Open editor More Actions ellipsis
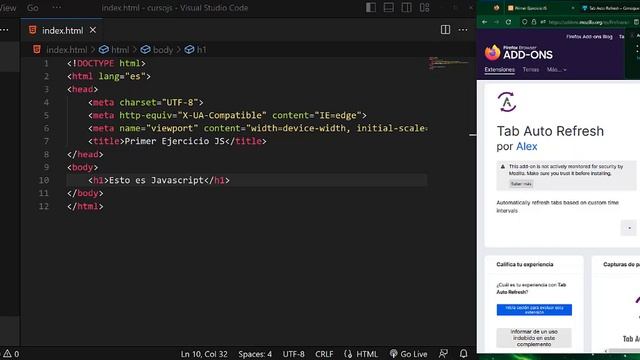The image size is (640, 360). pyautogui.click(x=463, y=30)
